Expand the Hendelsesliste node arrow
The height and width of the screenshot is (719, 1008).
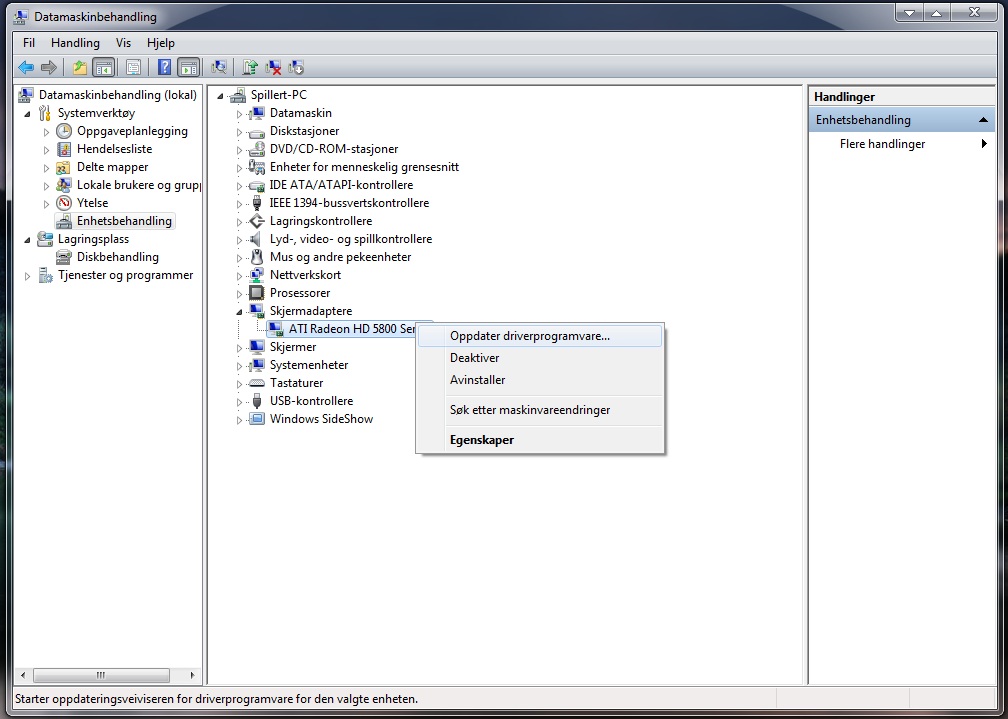tap(46, 150)
